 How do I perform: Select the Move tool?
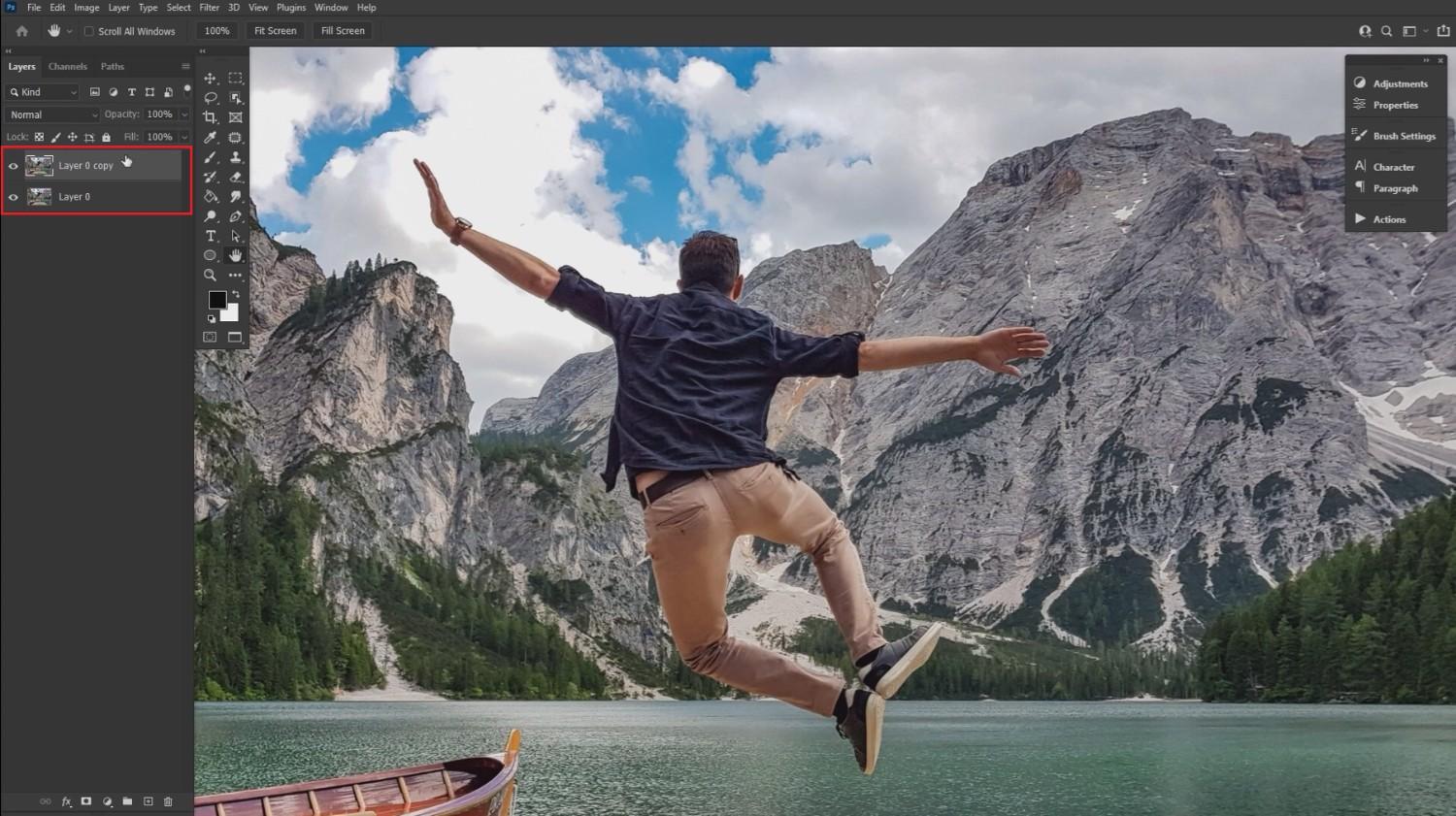(x=210, y=79)
